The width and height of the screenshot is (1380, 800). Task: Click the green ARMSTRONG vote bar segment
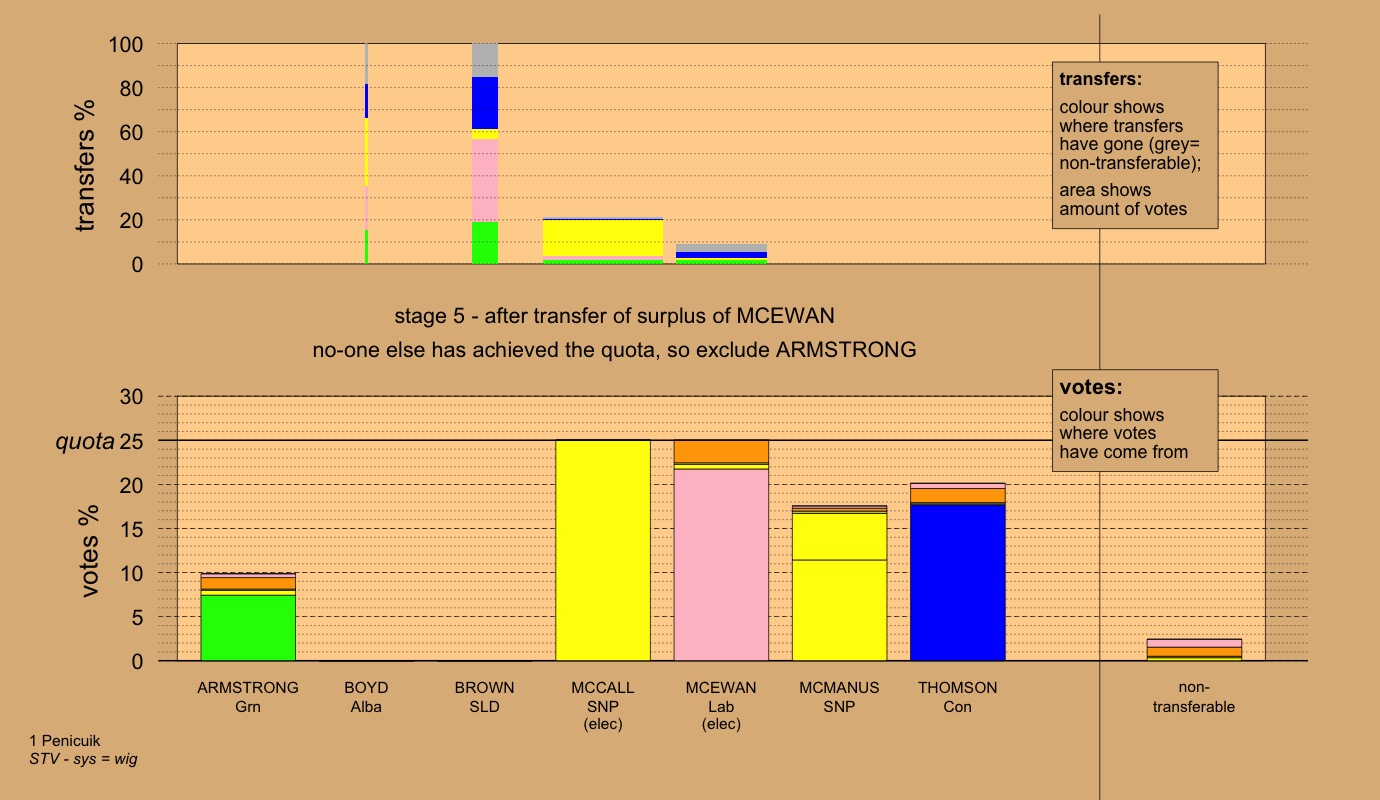pyautogui.click(x=248, y=628)
